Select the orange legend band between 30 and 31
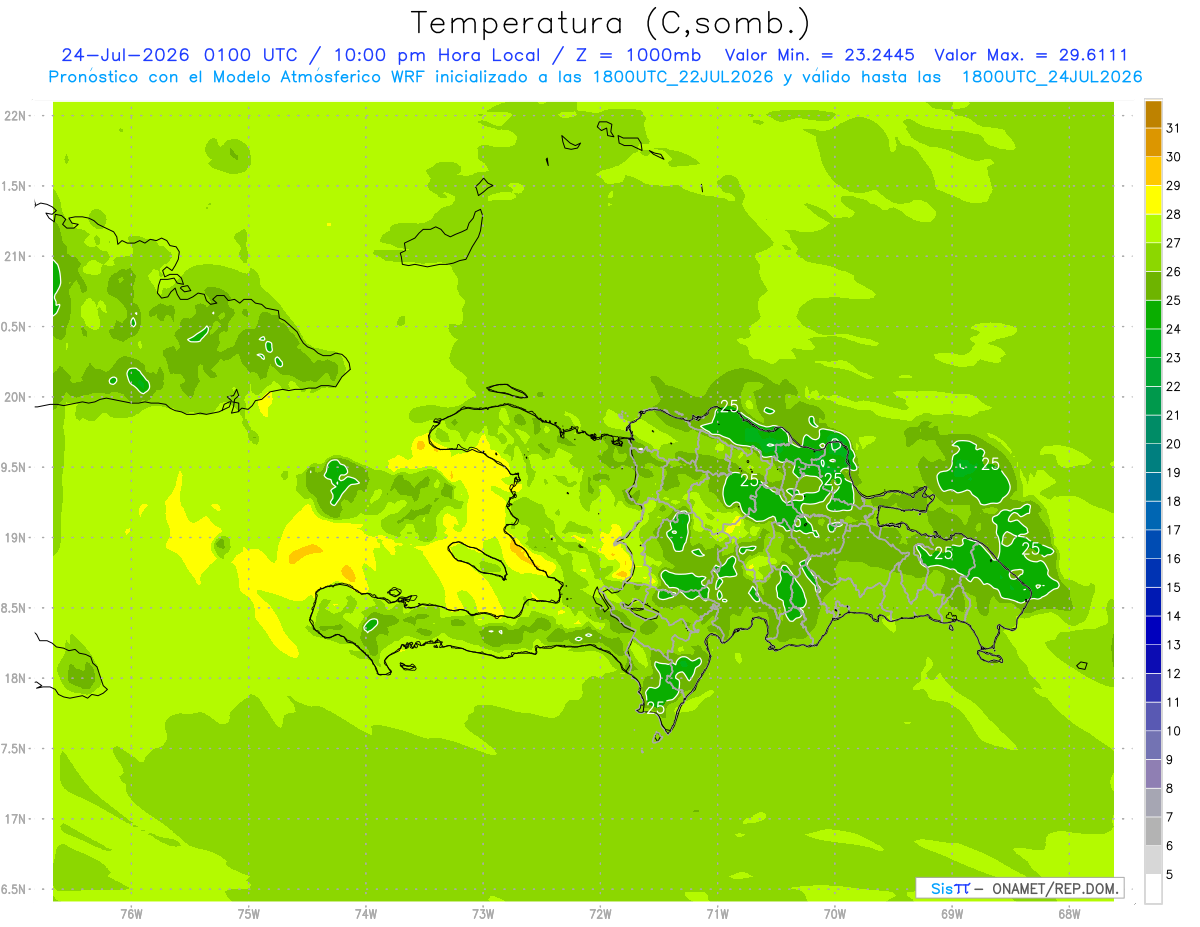This screenshot has width=1200, height=927. (1153, 142)
